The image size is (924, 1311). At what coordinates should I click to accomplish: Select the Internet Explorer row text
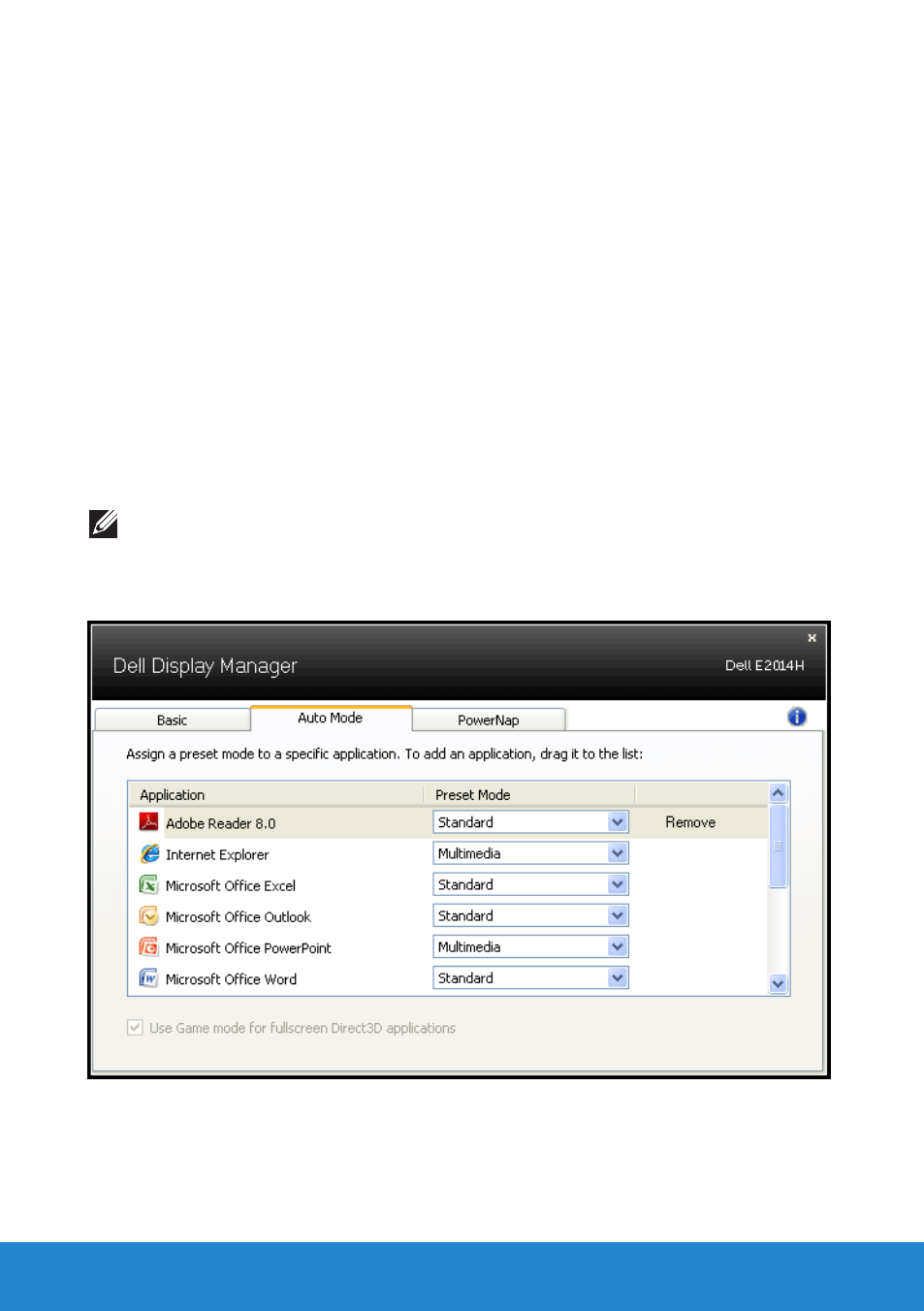[x=217, y=854]
